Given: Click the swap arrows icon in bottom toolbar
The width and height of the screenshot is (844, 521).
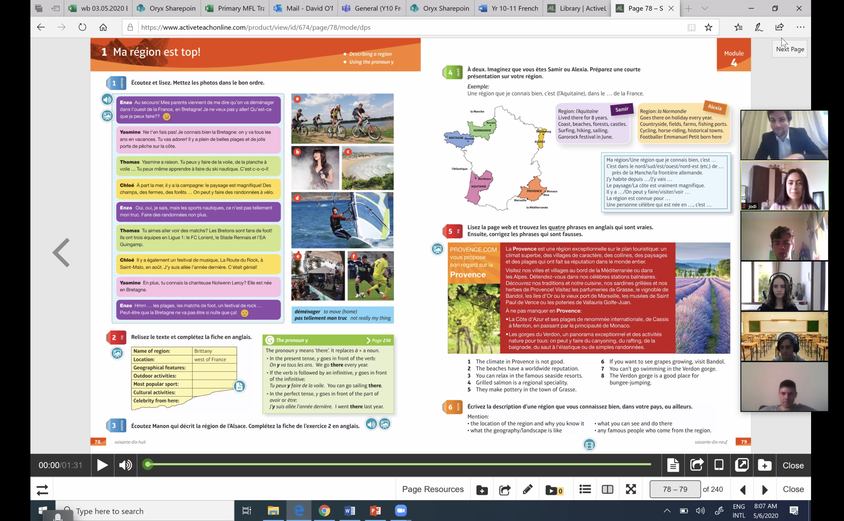Looking at the screenshot, I should coord(42,490).
